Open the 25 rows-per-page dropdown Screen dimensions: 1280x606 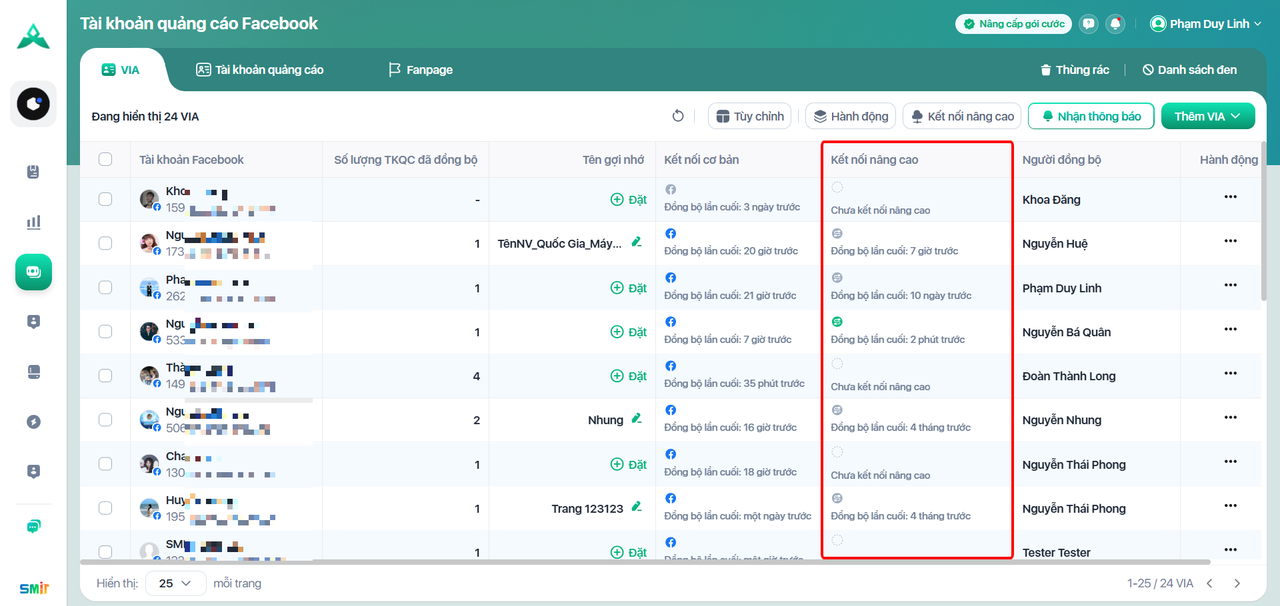click(x=176, y=583)
